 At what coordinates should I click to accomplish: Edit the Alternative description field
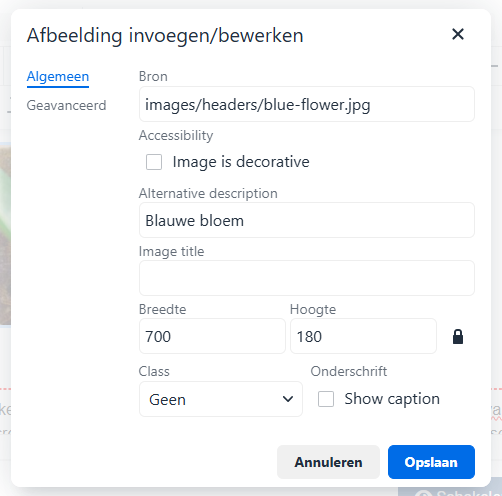click(307, 220)
